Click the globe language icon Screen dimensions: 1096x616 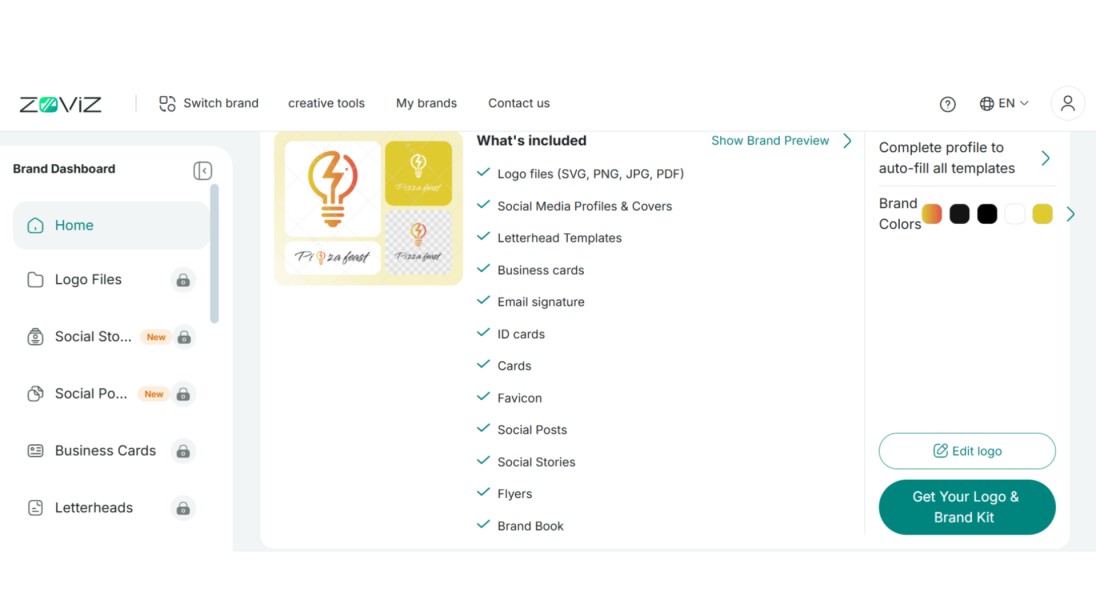986,103
